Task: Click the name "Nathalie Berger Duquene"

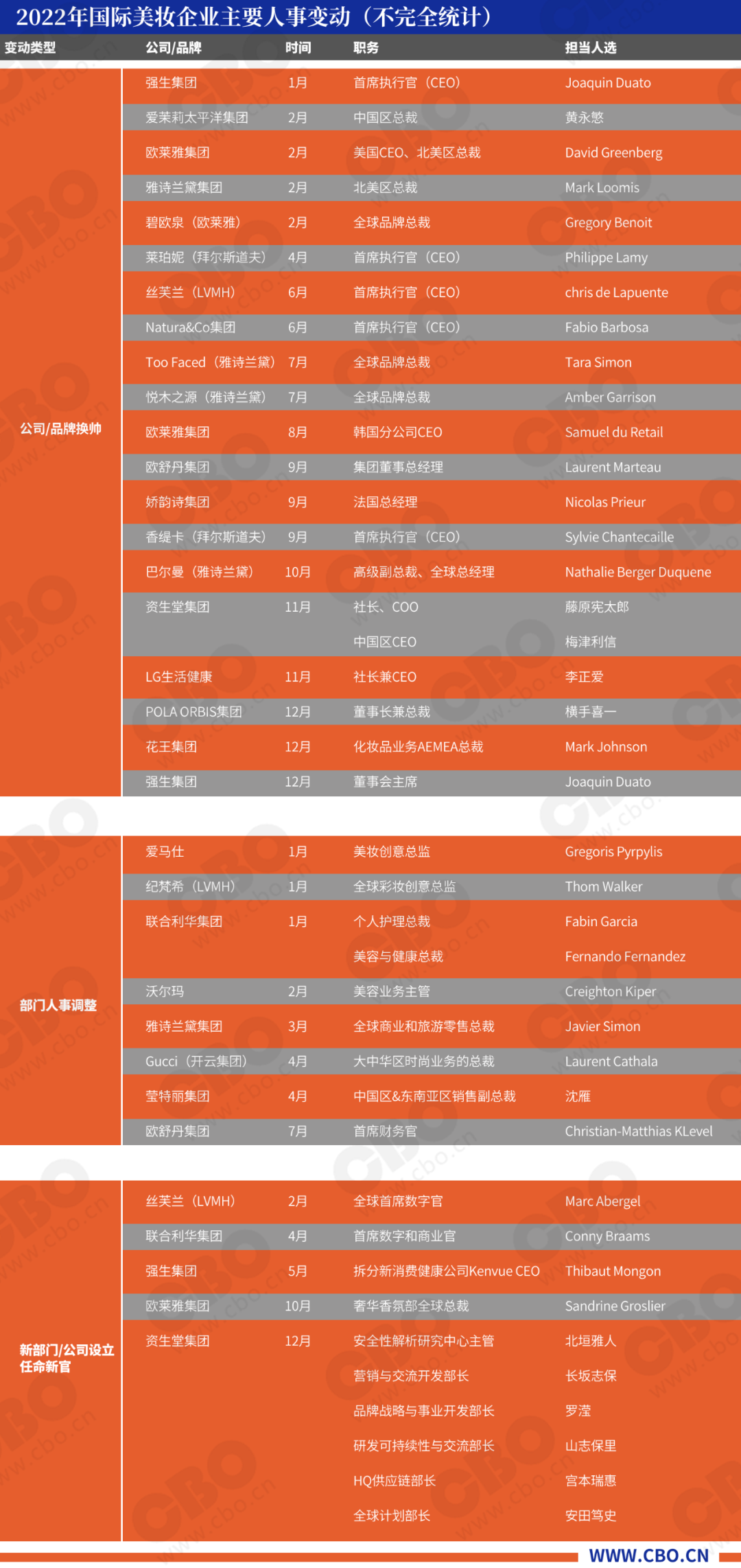Action: point(638,572)
